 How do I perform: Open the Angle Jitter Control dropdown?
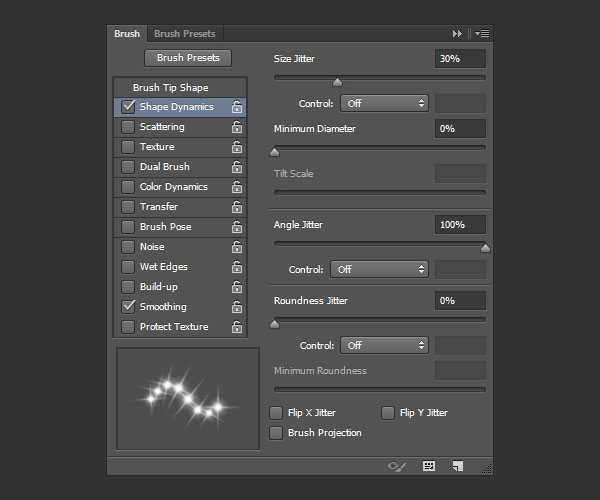[379, 269]
